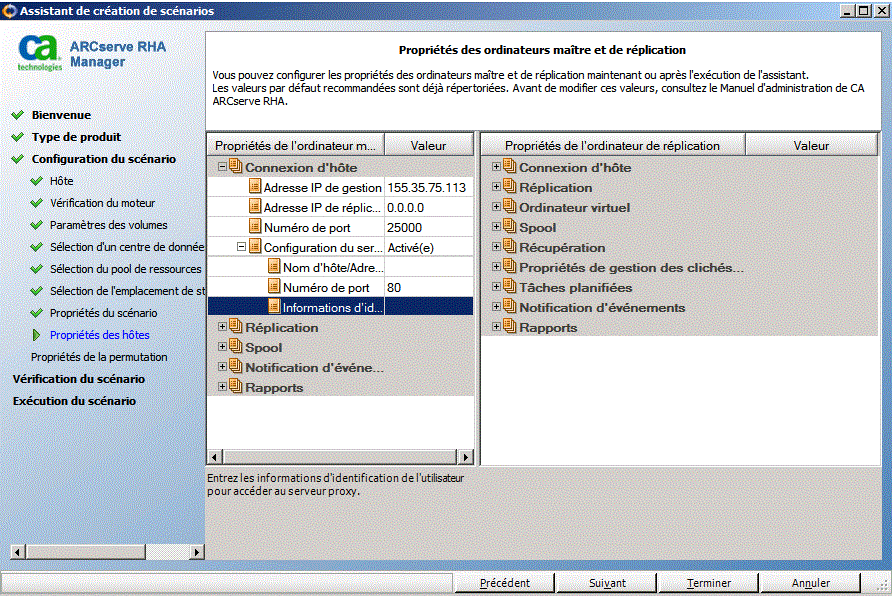Screen dimensions: 892x596
Task: Expand the master Rapports node
Action: [222, 387]
